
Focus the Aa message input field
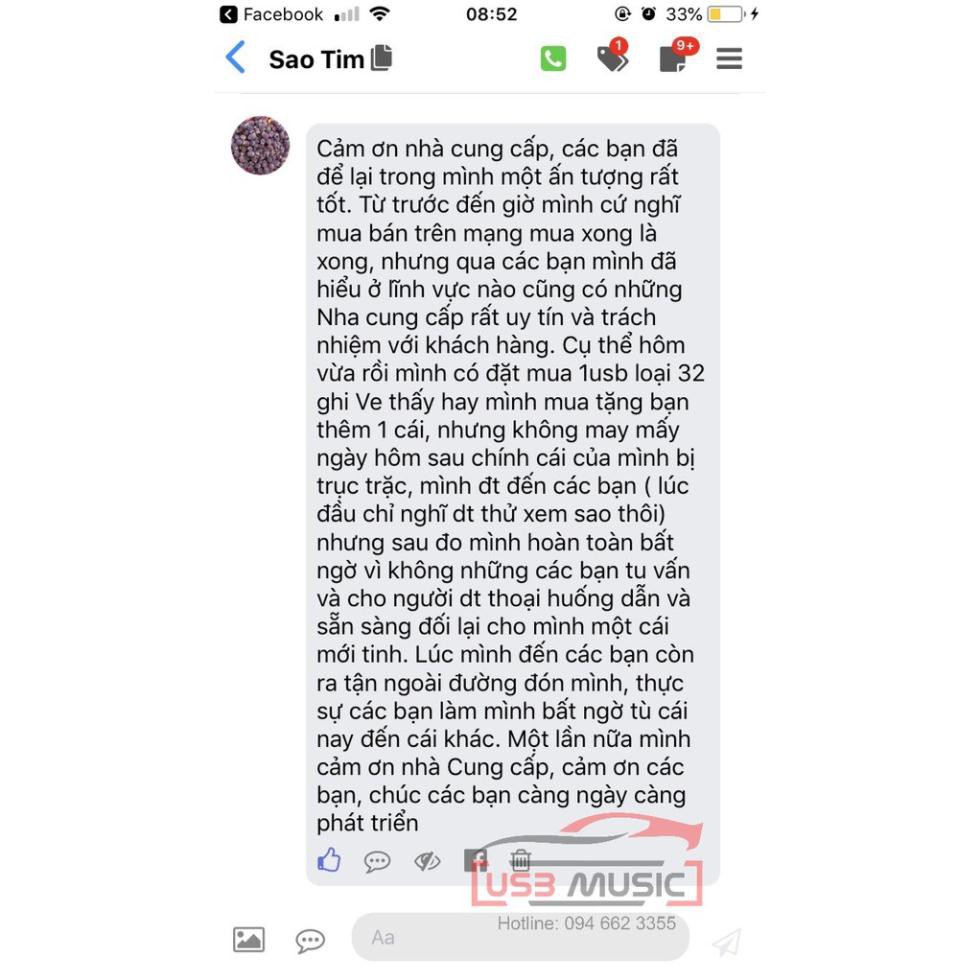[x=521, y=937]
